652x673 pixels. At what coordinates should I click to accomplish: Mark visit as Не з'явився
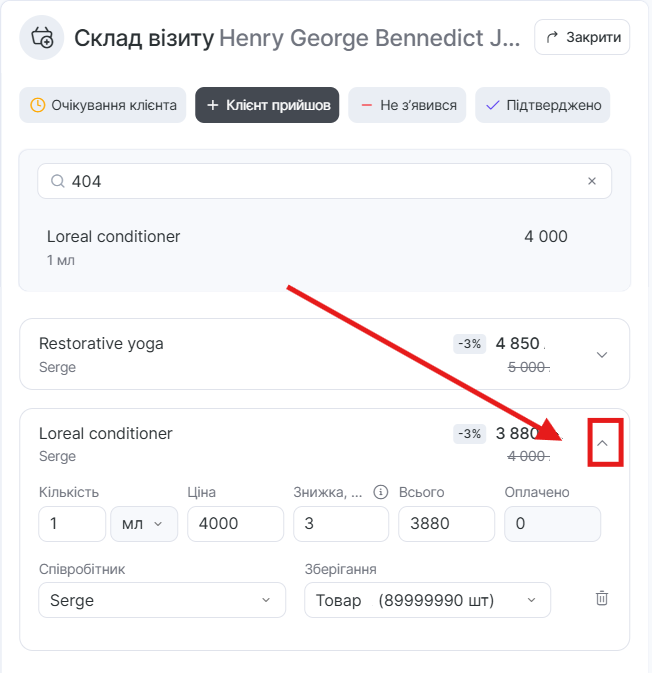[408, 105]
